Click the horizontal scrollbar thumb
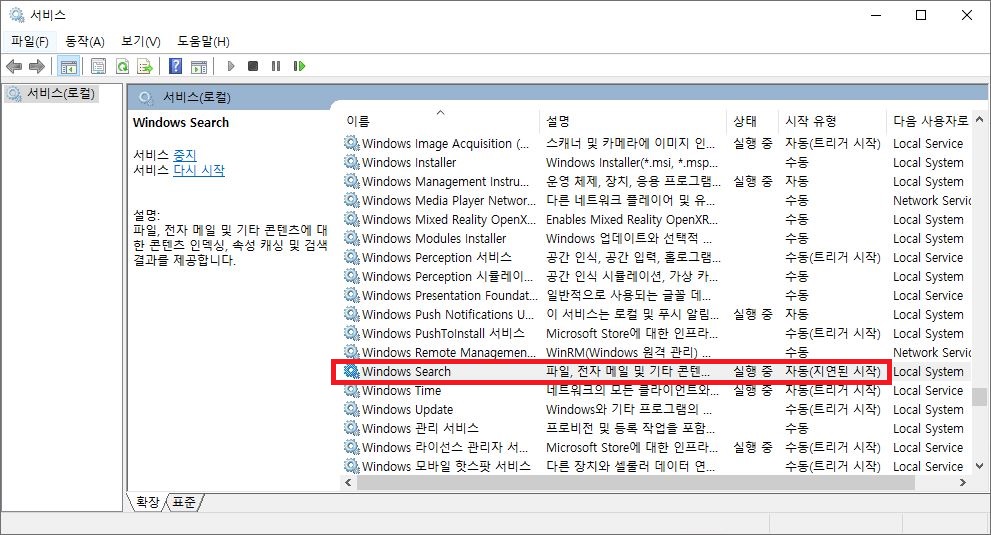 point(636,483)
